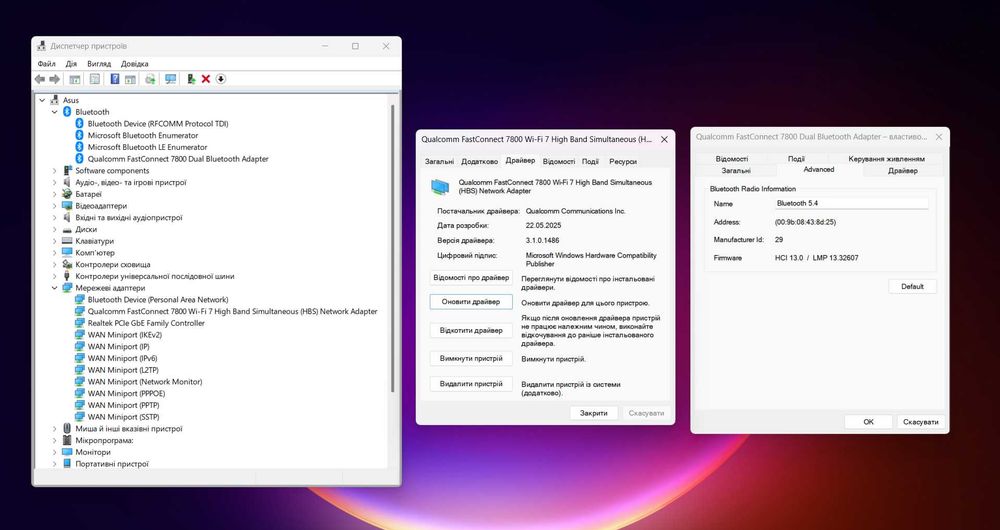Click network adapter icon in Wi-Fi properties dialog
The width and height of the screenshot is (1000, 530).
440,186
